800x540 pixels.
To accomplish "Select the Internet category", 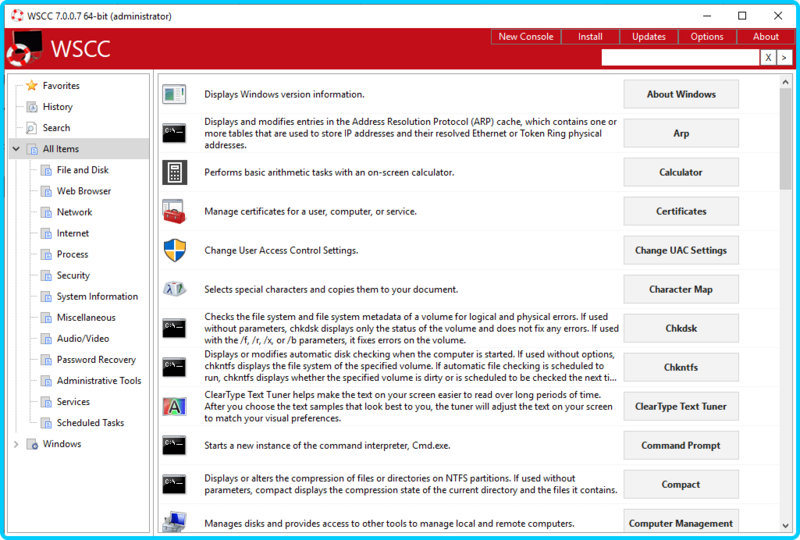I will coord(73,233).
